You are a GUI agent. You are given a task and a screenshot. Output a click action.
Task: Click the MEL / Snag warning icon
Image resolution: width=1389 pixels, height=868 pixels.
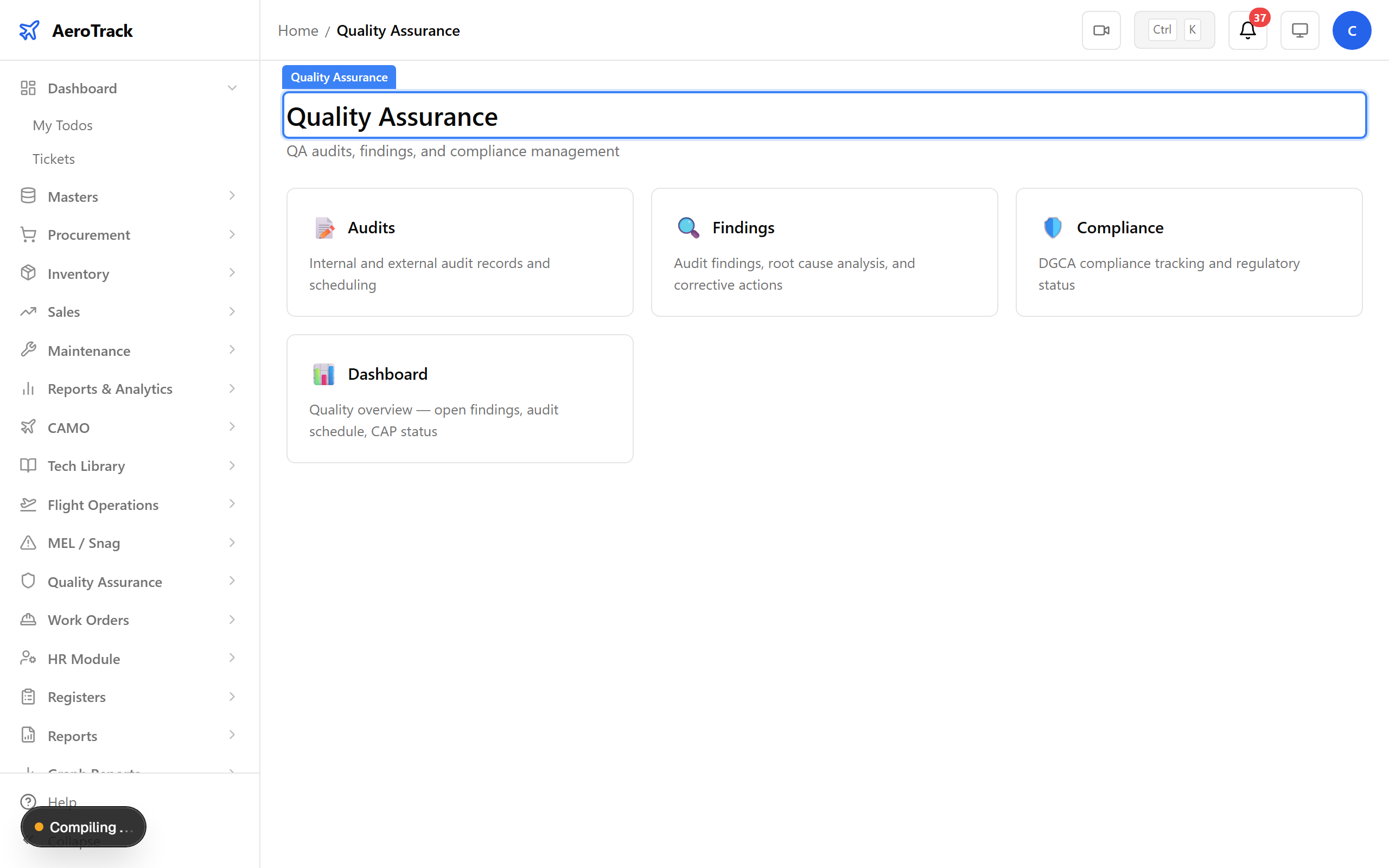point(28,542)
